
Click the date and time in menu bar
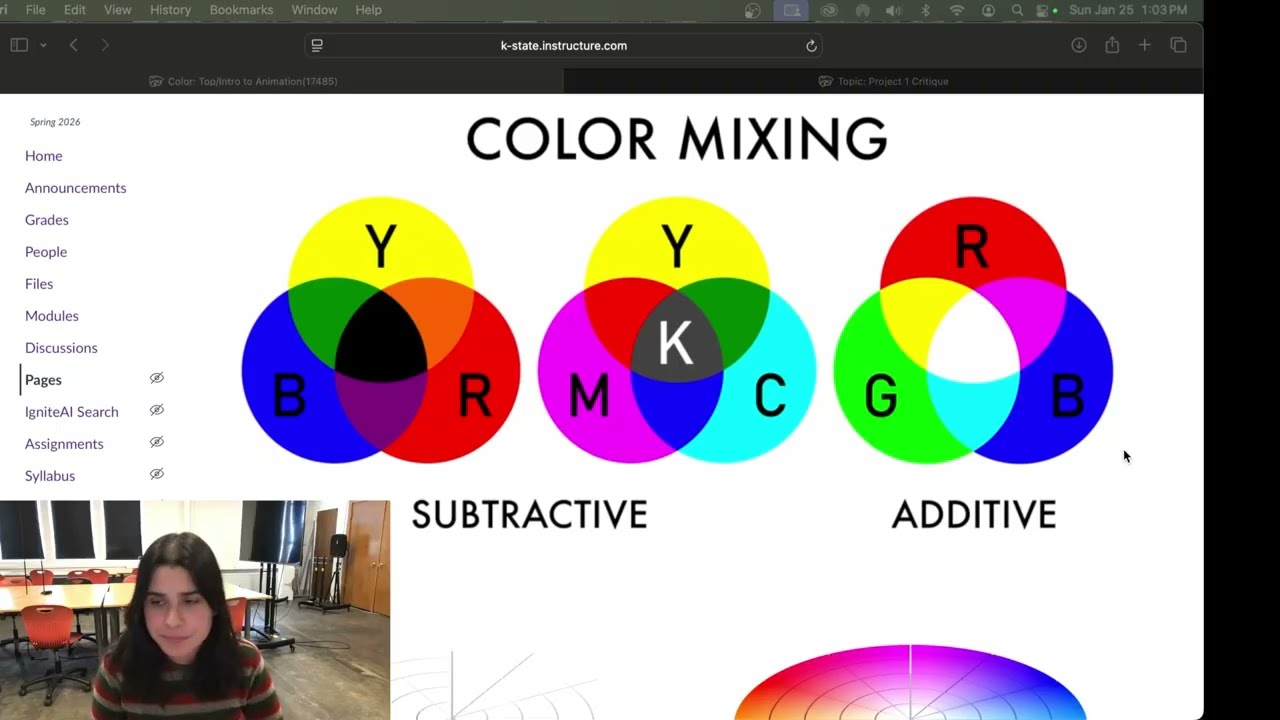(1128, 10)
